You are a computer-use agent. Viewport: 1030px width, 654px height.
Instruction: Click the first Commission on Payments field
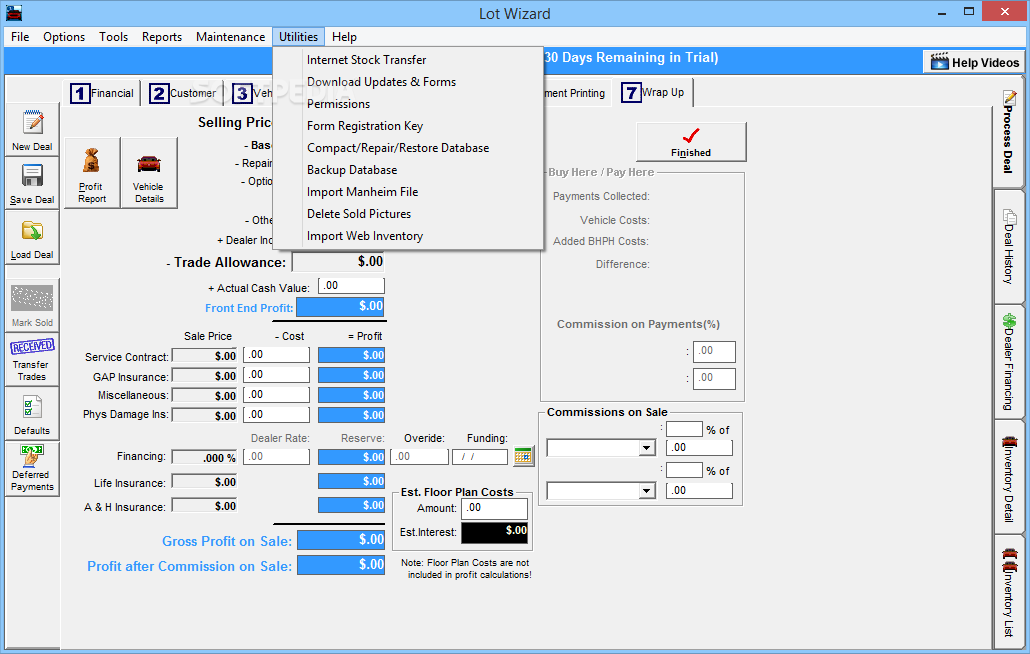714,351
